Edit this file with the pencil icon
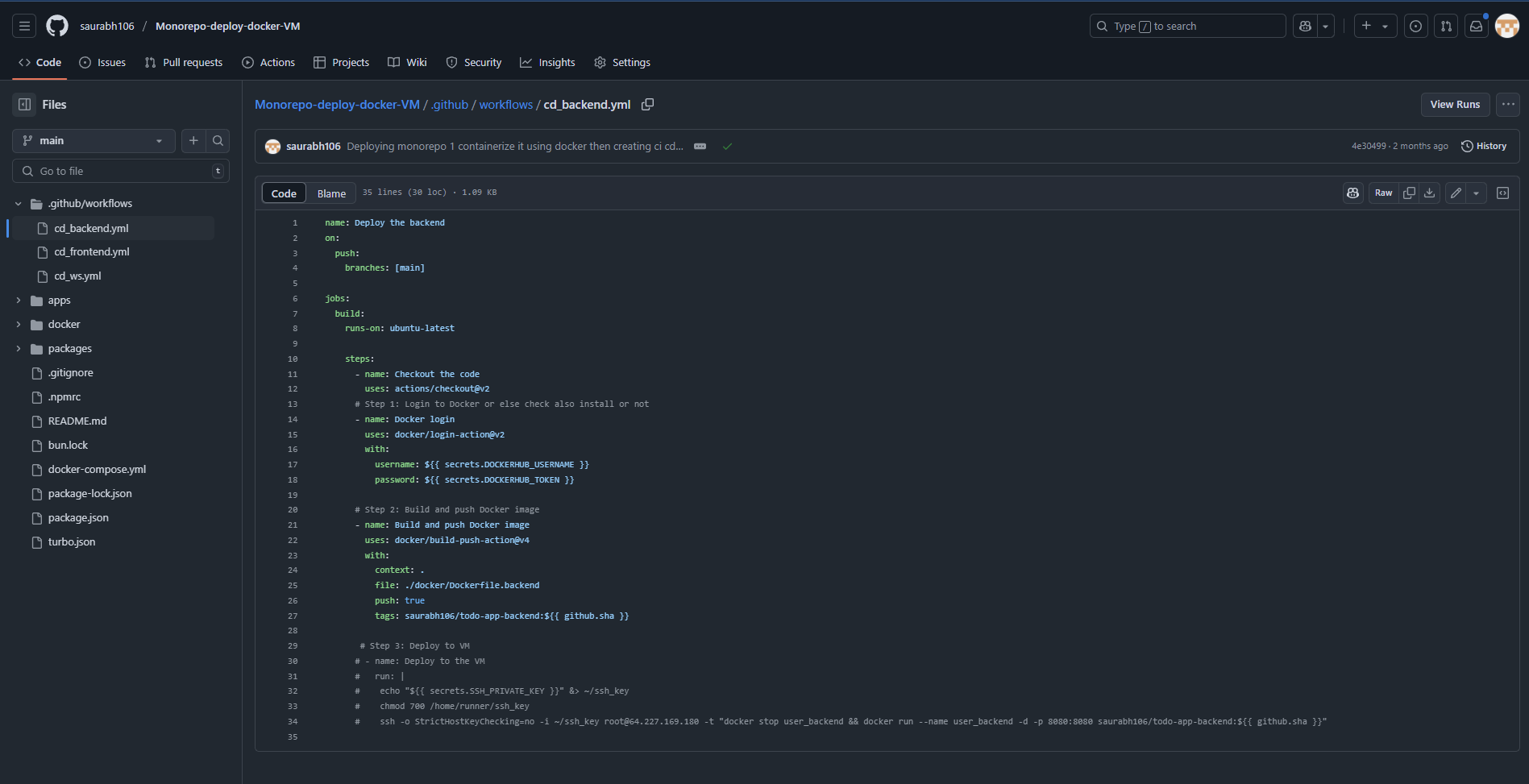The image size is (1529, 784). [1456, 193]
